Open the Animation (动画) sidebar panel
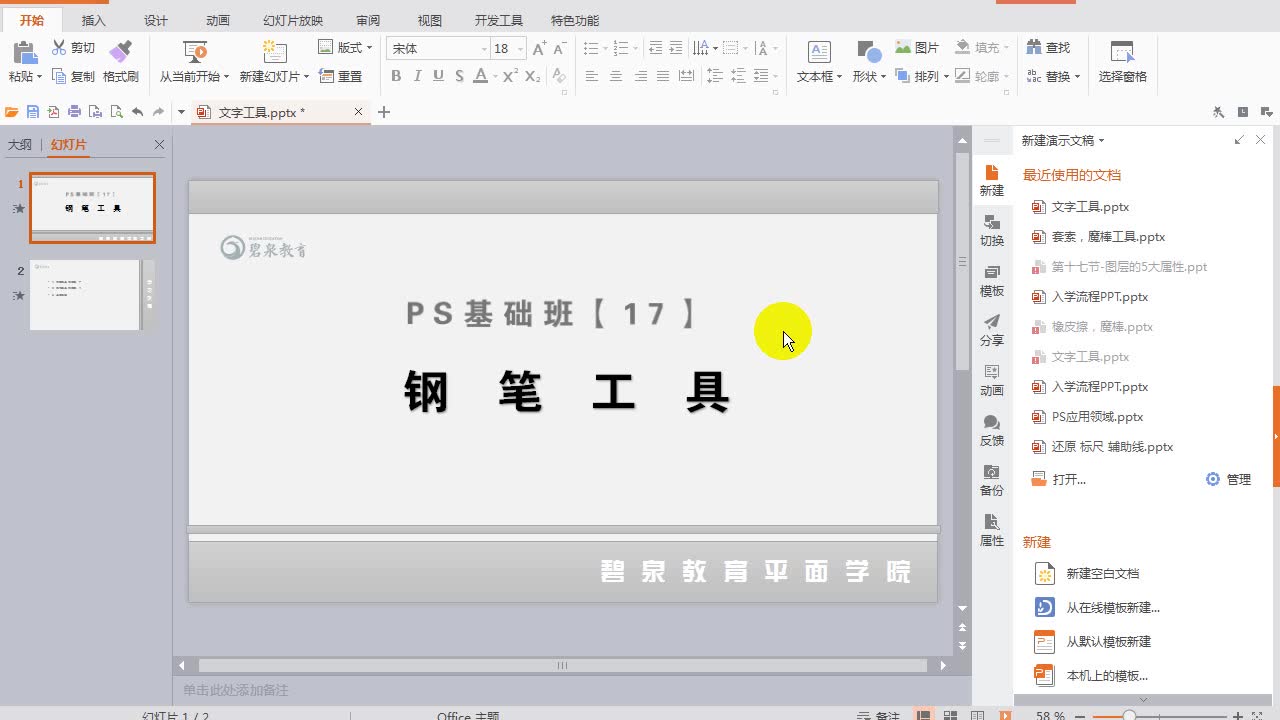1280x720 pixels. [x=992, y=381]
